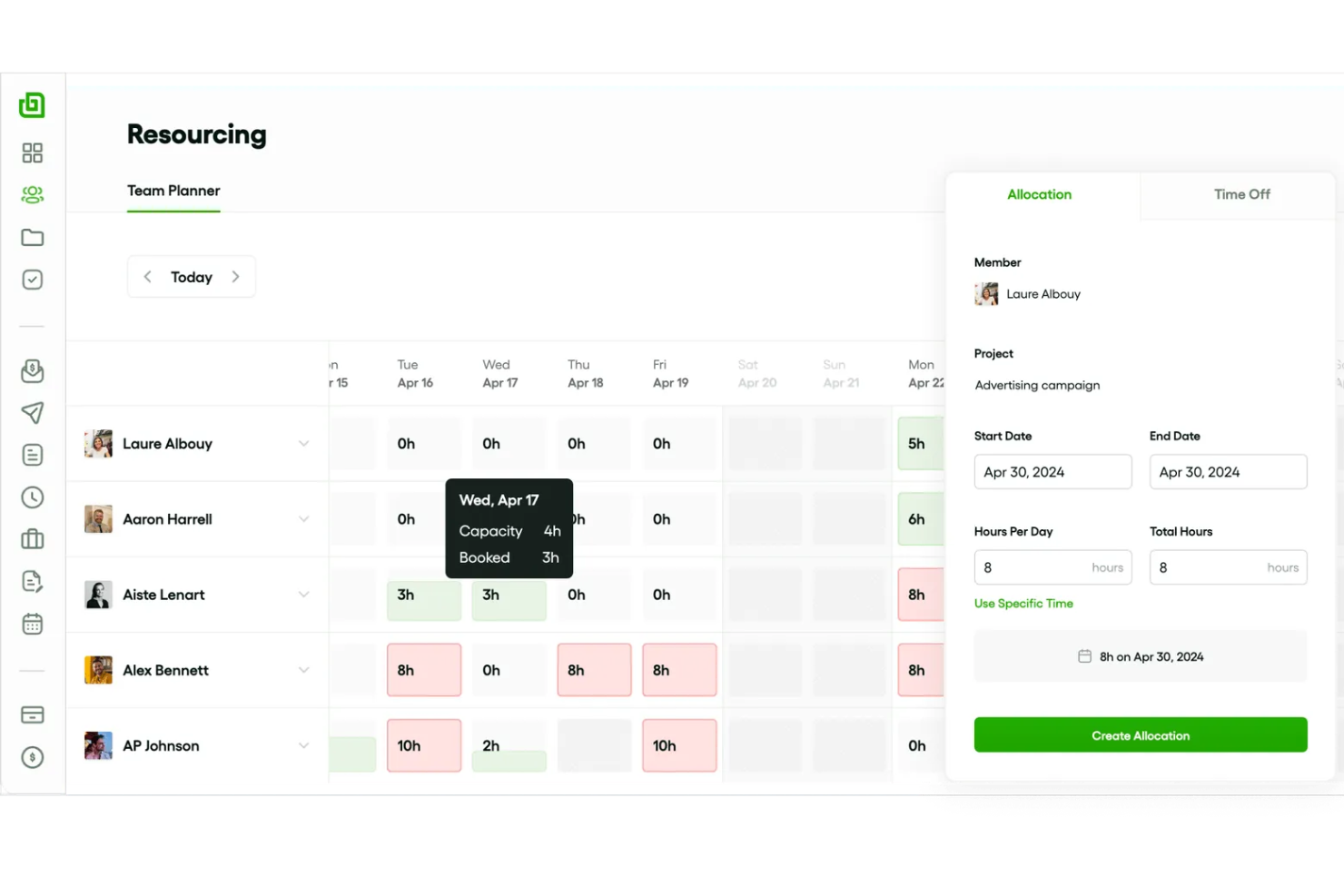The image size is (1344, 896).
Task: Open the document with pencil icon
Action: tap(32, 582)
